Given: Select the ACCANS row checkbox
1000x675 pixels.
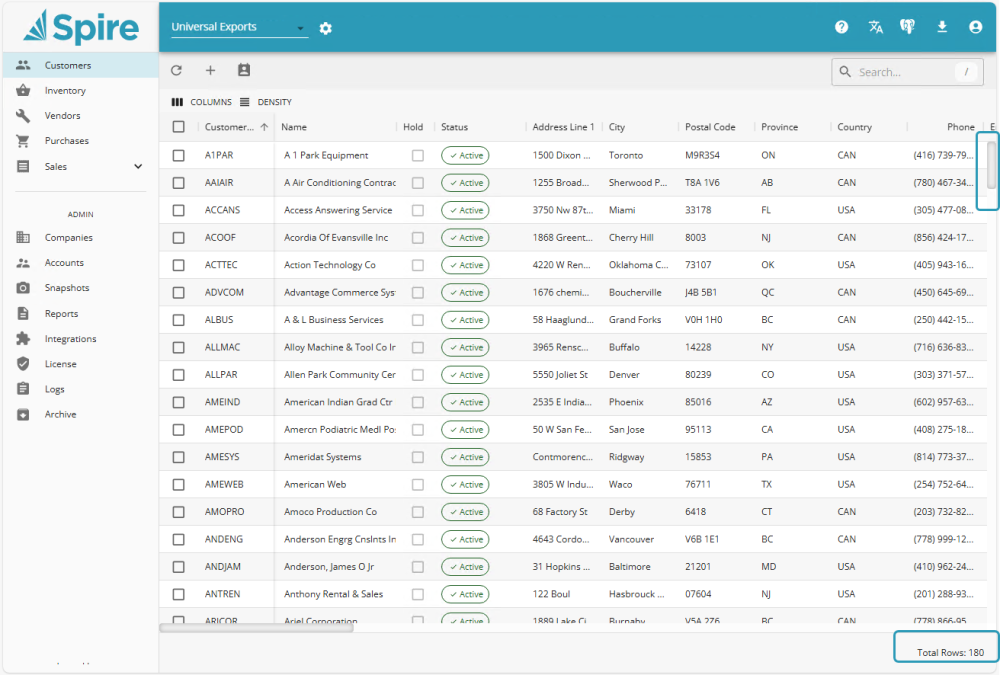Looking at the screenshot, I should pyautogui.click(x=179, y=210).
